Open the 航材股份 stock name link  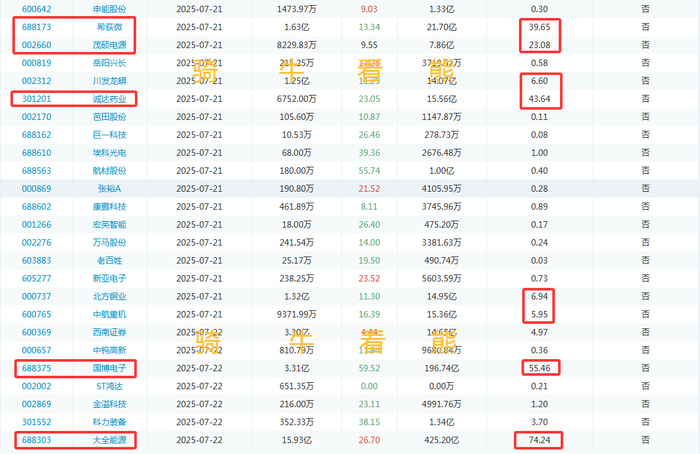click(x=109, y=171)
